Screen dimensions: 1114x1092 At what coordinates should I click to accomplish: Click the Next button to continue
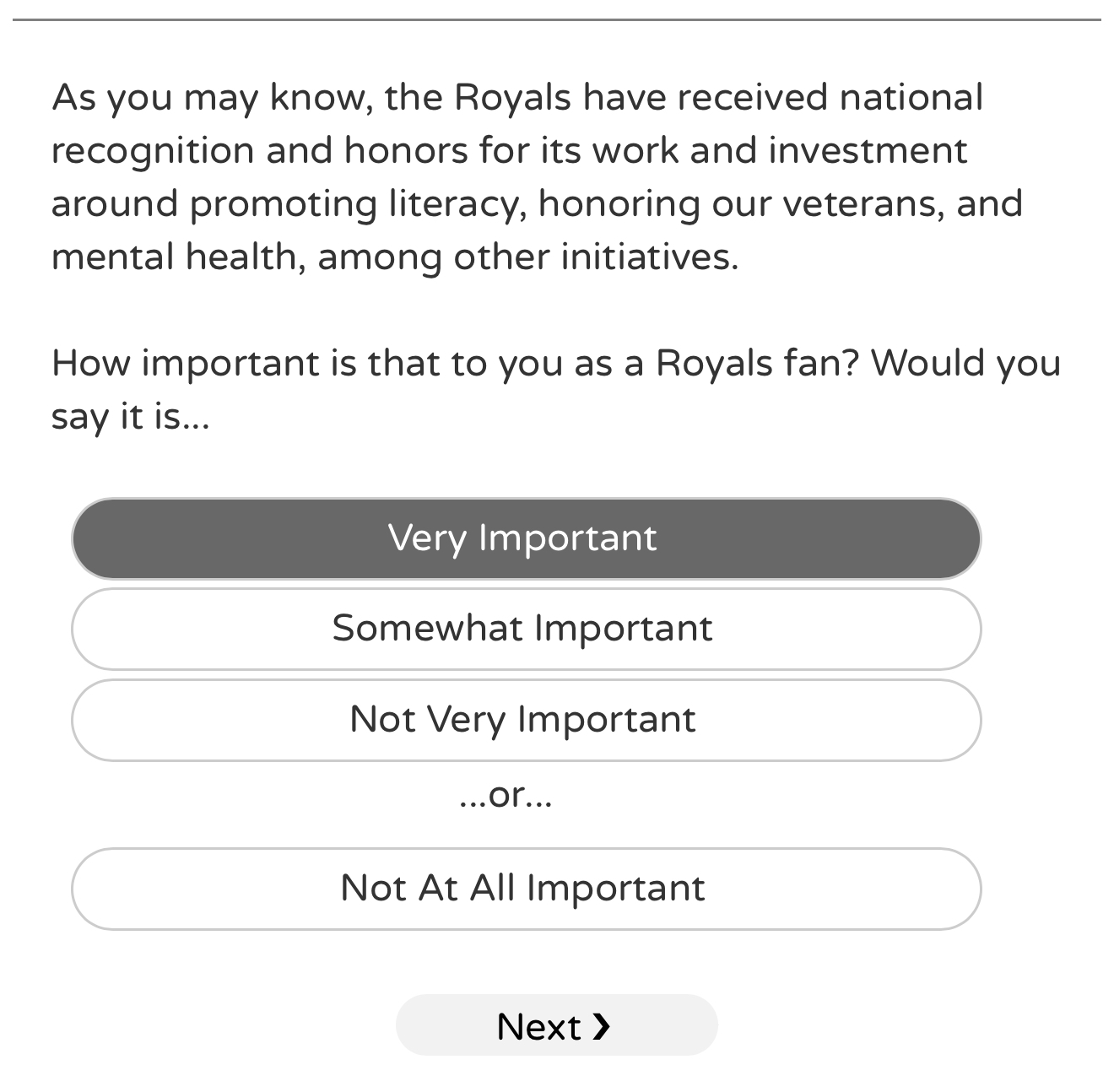pos(555,1025)
